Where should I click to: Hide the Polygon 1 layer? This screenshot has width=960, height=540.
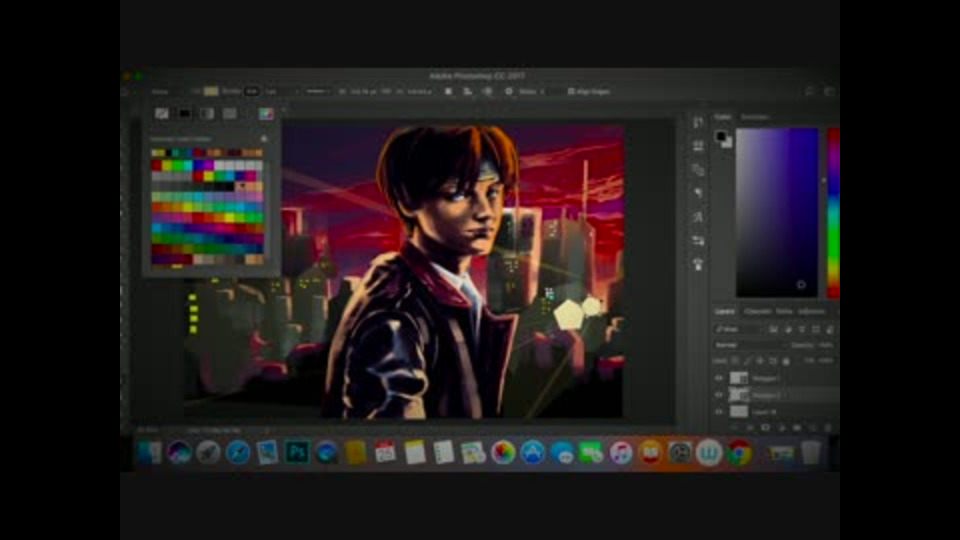pos(719,378)
